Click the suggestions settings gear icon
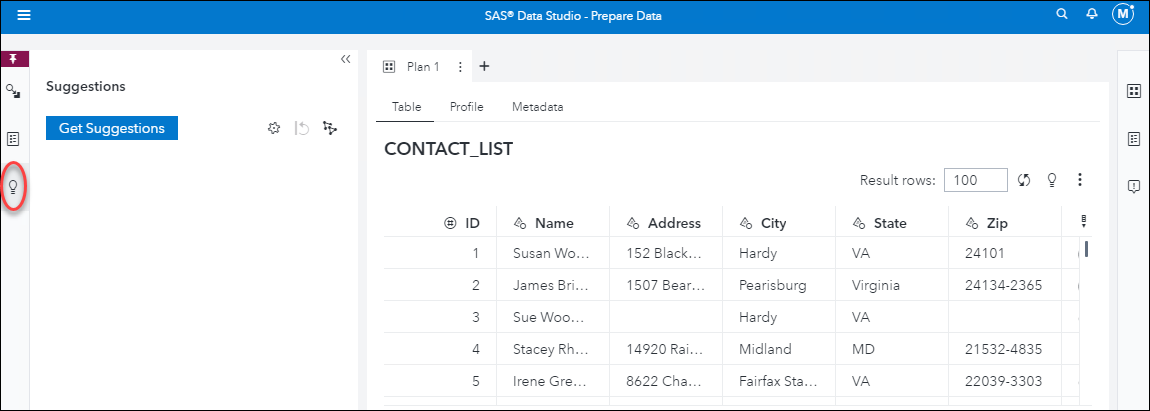 (x=274, y=129)
